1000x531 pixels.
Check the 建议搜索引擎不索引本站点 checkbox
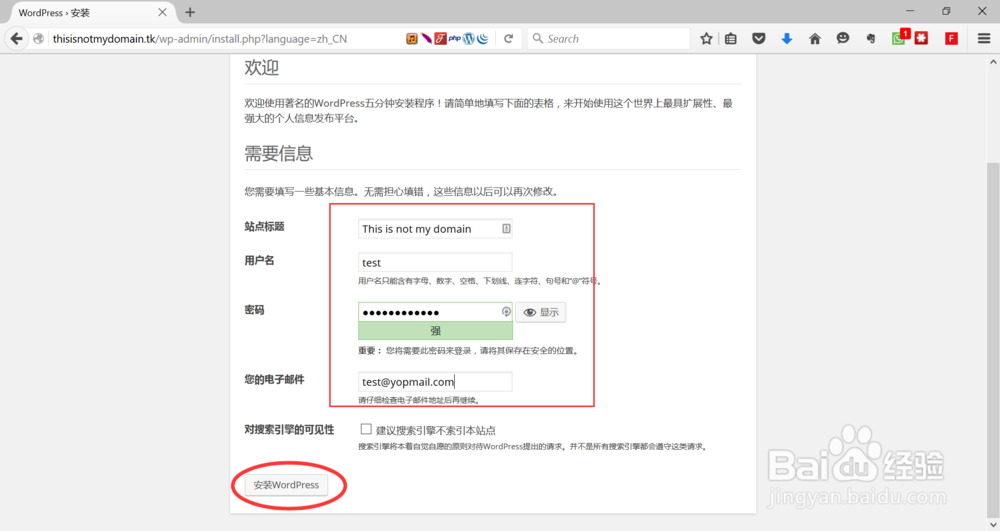pos(366,429)
